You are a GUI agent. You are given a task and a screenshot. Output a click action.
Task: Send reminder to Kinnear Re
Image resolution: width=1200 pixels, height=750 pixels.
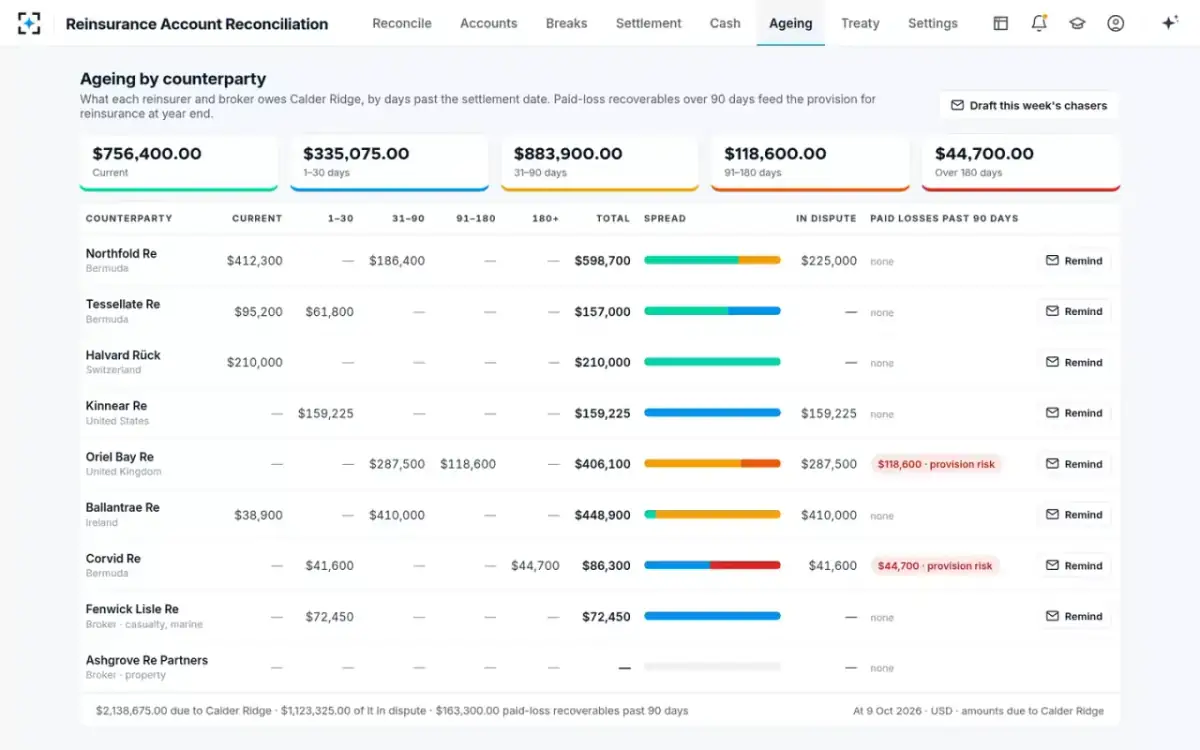point(1074,413)
